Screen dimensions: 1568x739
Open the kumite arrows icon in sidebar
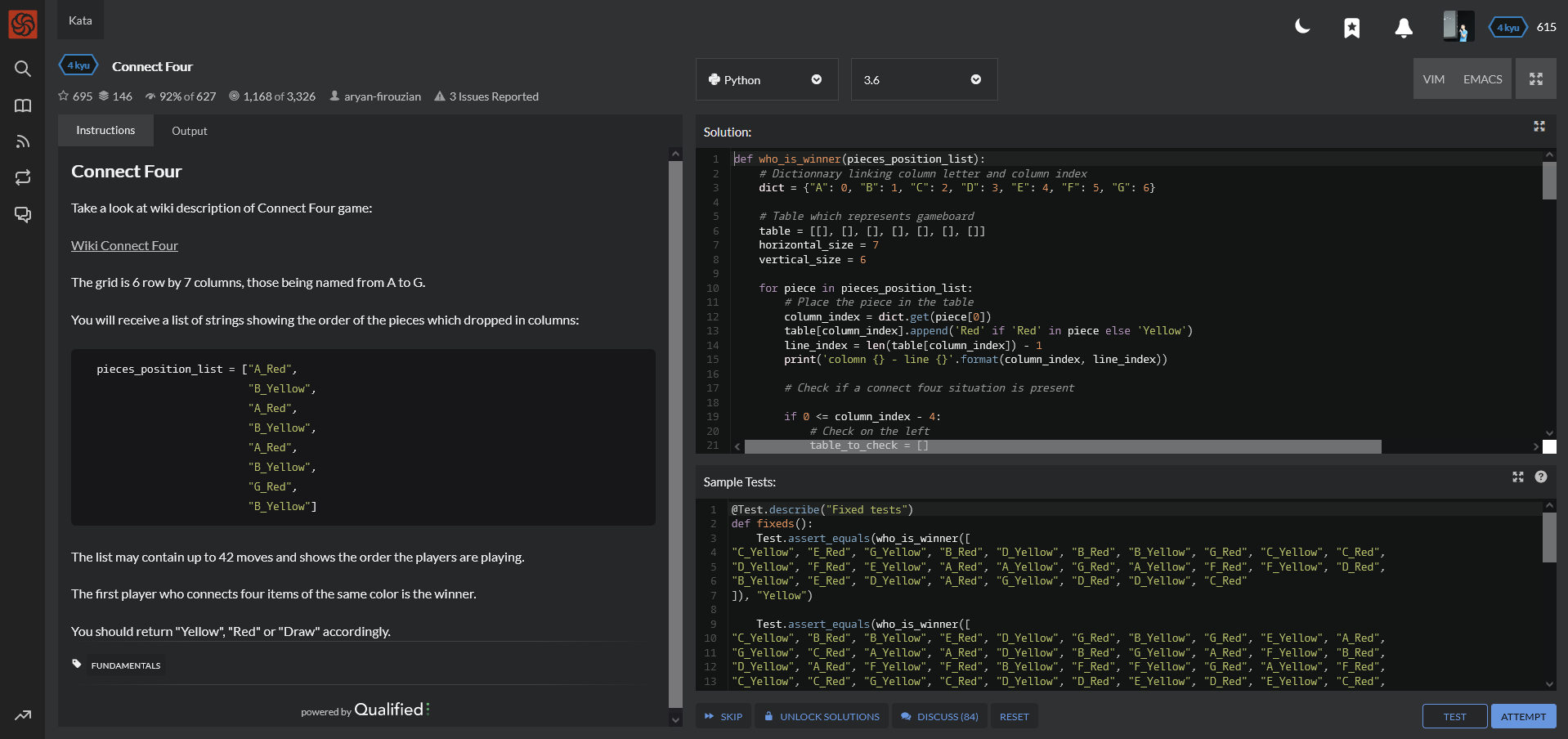23,177
